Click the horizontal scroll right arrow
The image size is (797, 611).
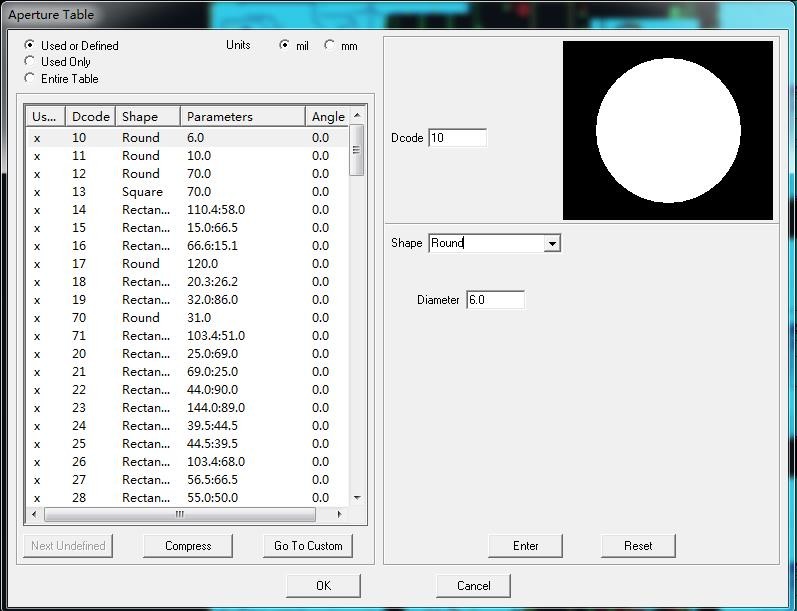tap(339, 514)
